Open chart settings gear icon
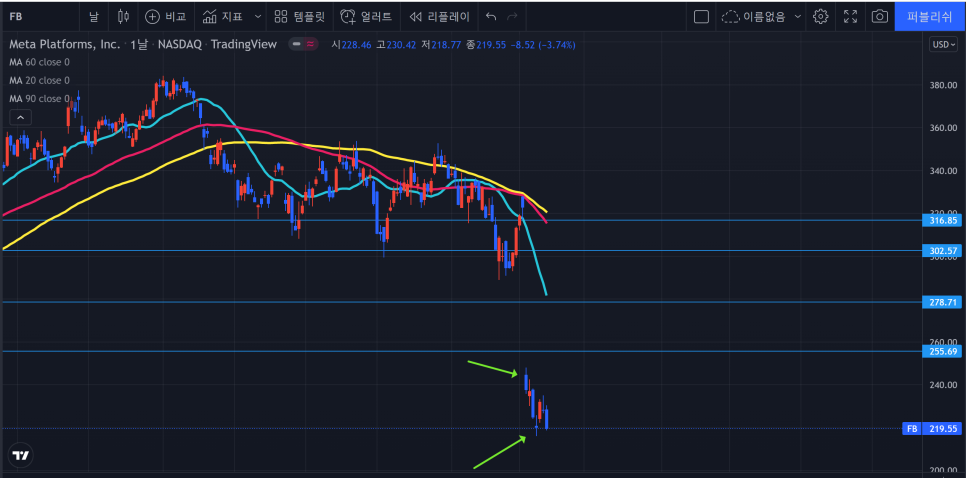Viewport: 966px width, 478px height. pos(821,17)
